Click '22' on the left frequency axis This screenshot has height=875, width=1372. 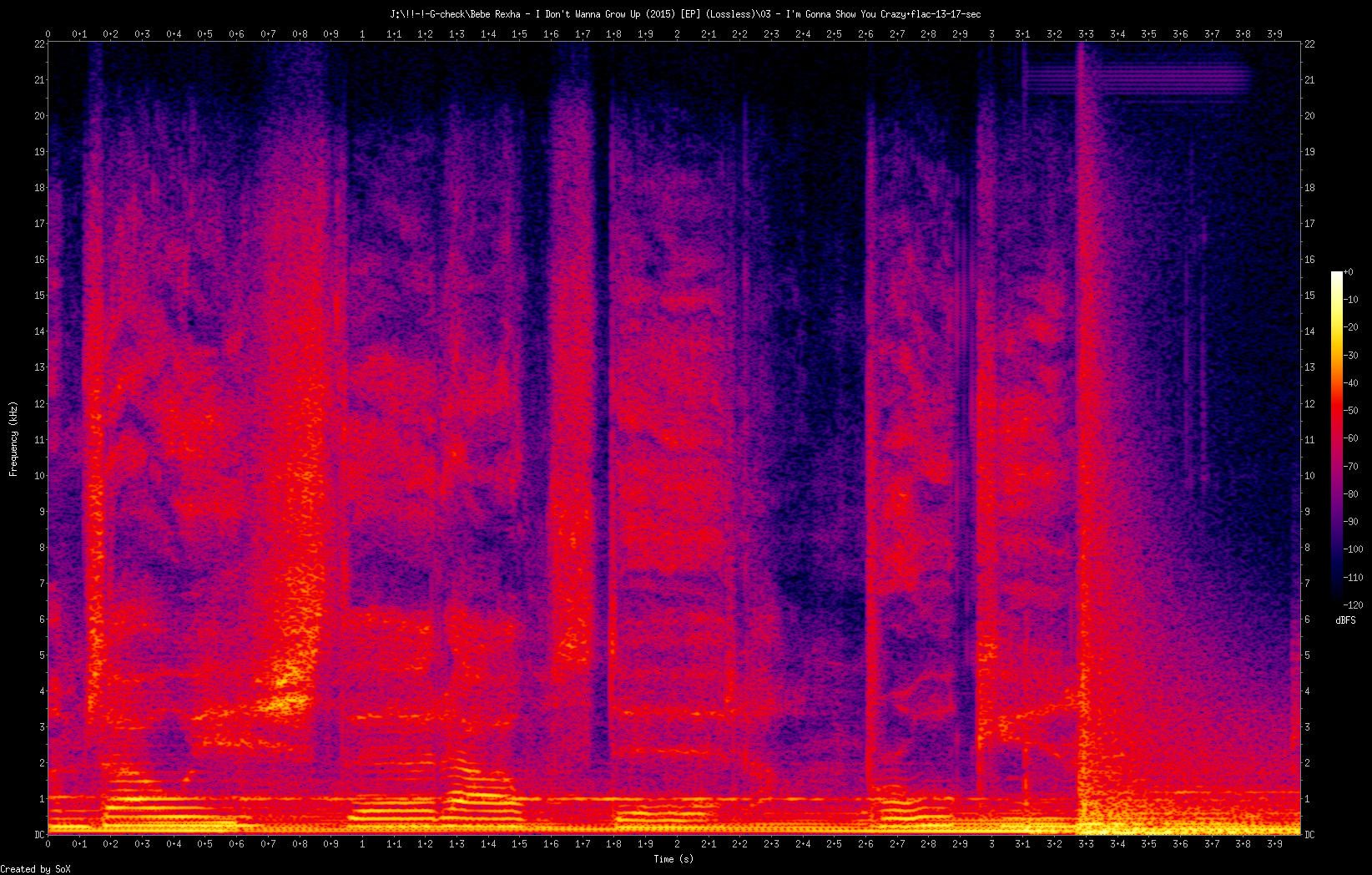click(39, 44)
